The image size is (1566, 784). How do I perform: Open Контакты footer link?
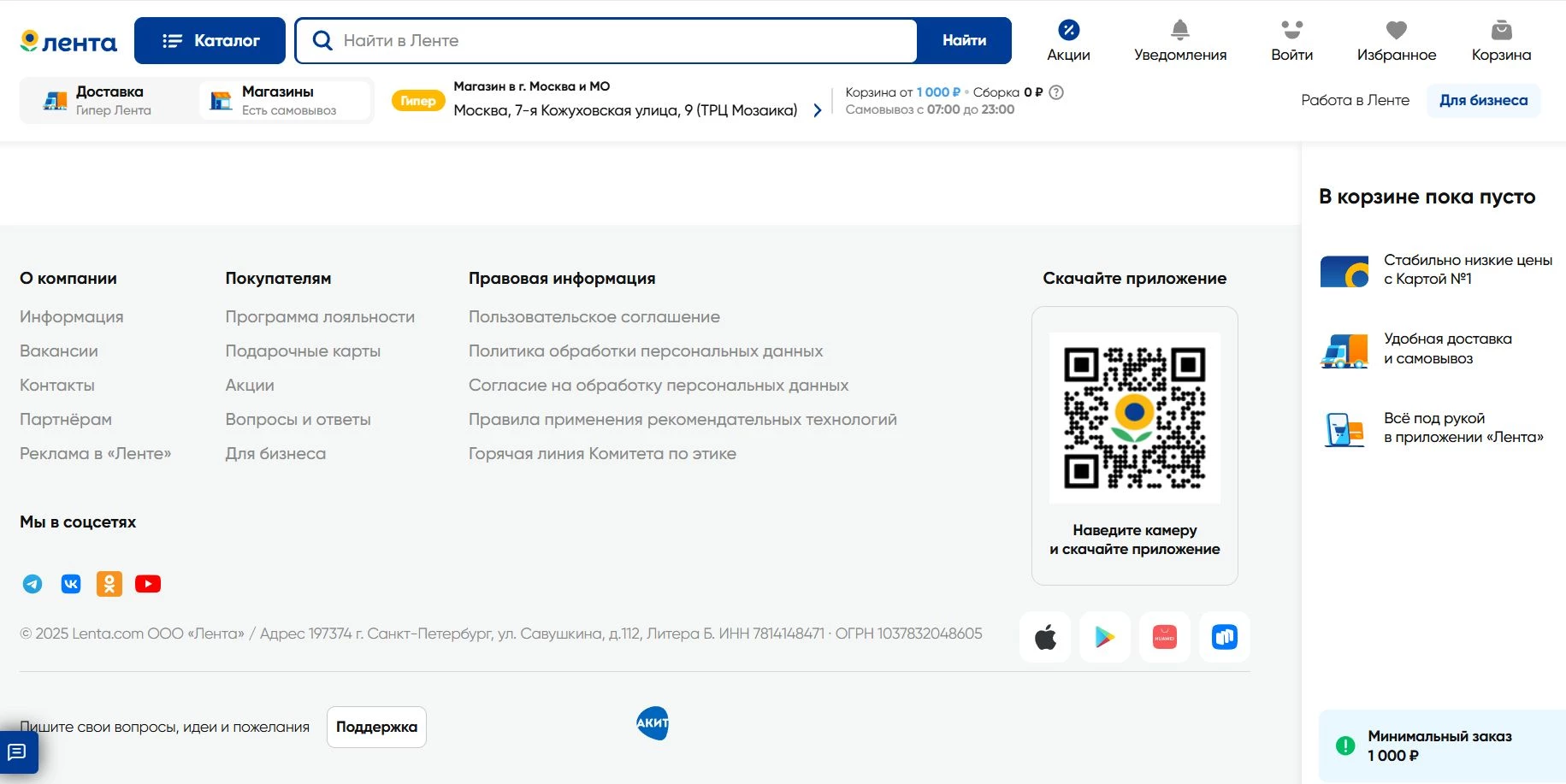(57, 385)
